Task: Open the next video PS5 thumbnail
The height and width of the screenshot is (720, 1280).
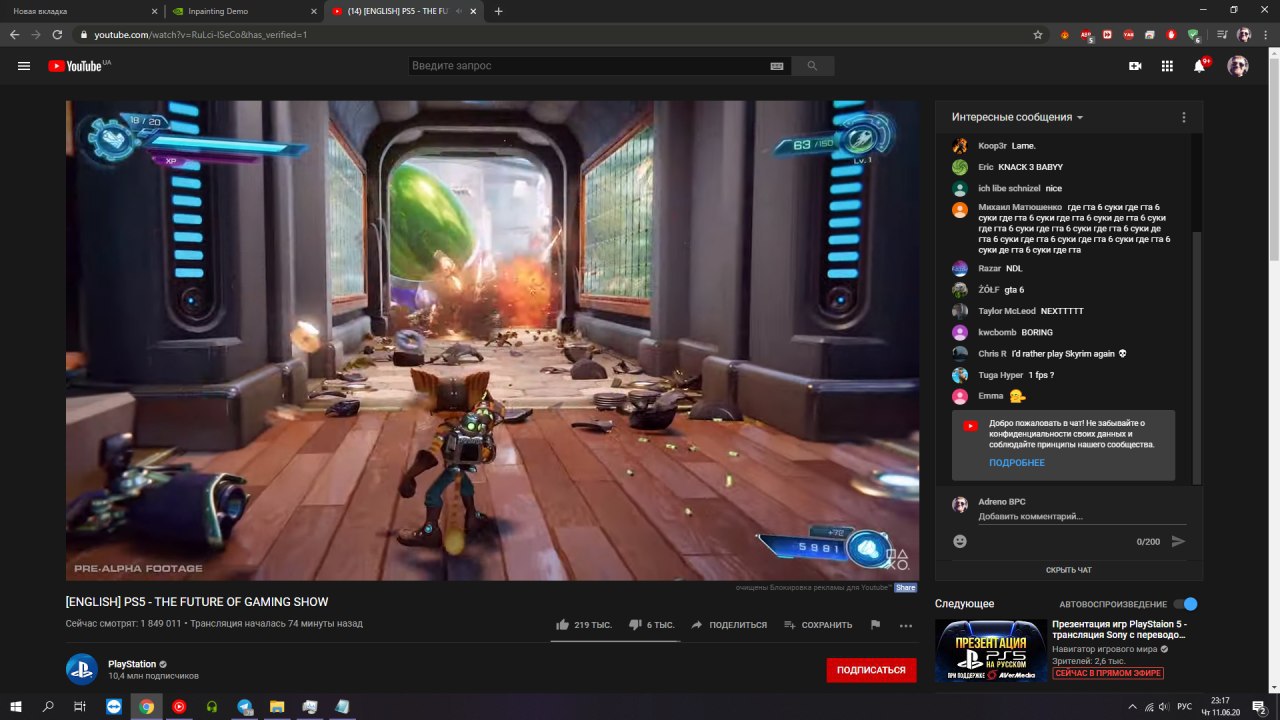Action: 991,650
